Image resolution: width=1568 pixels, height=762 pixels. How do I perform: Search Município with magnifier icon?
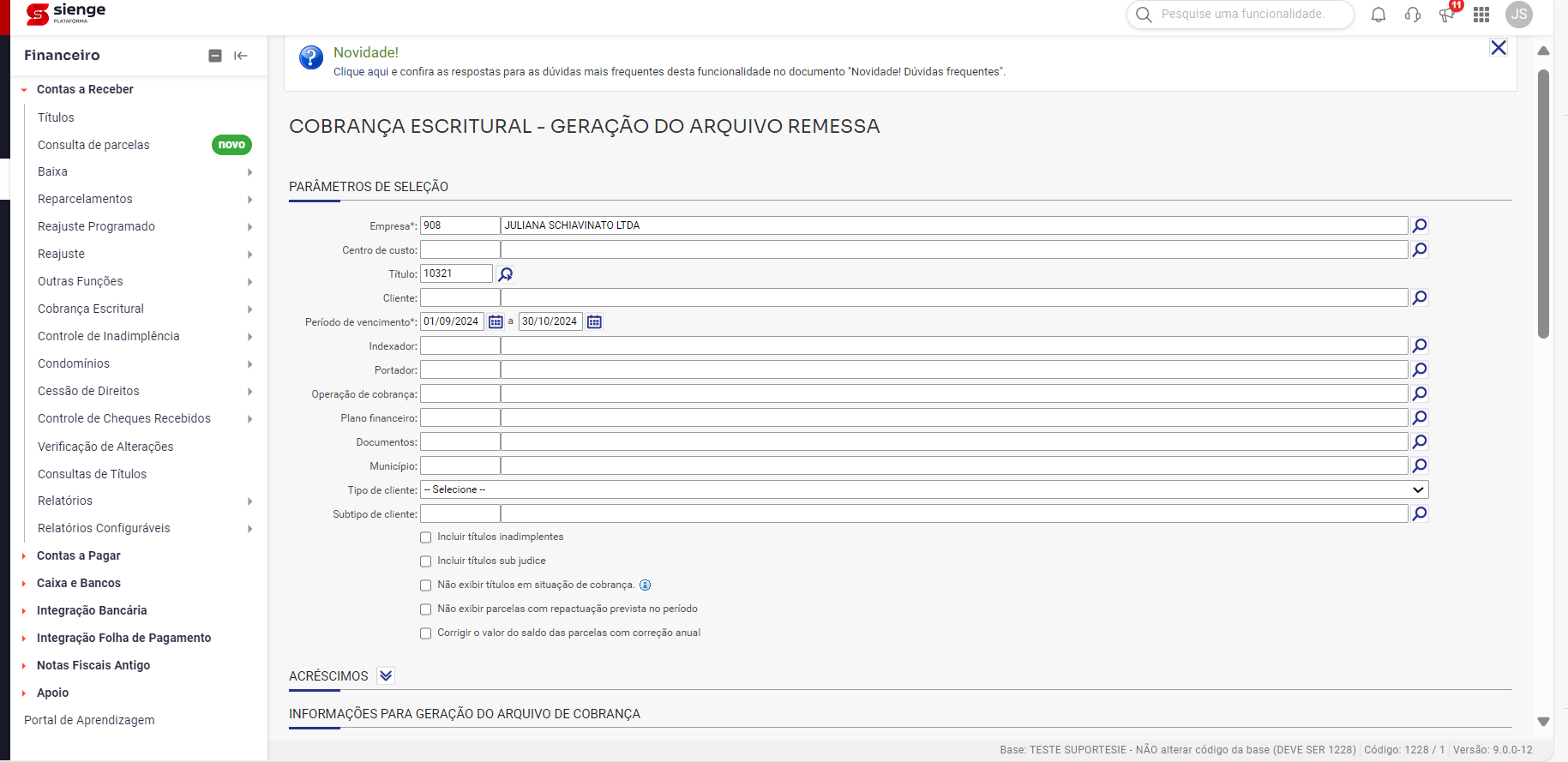click(1420, 465)
